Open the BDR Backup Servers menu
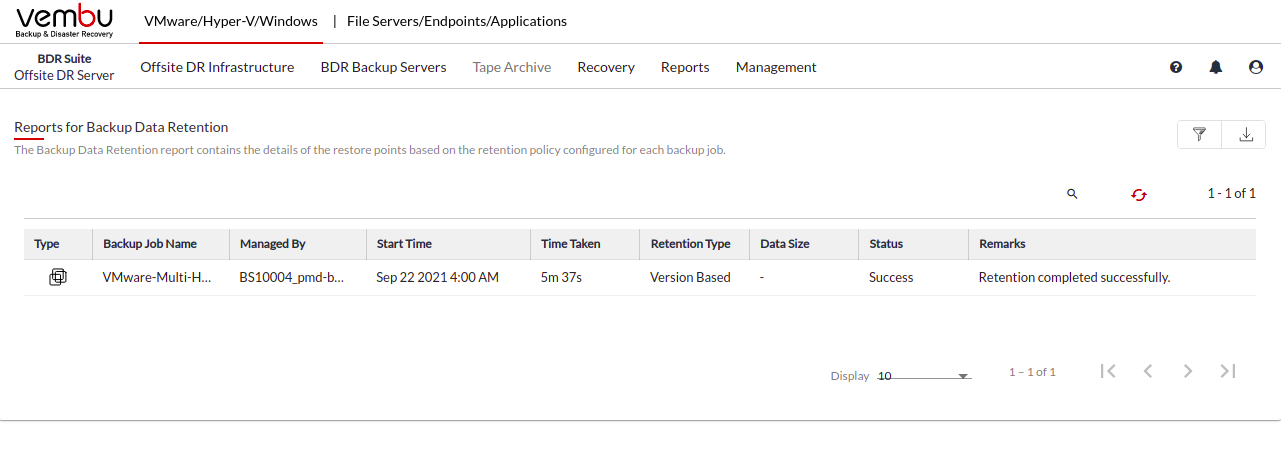The image size is (1281, 466). pos(383,67)
